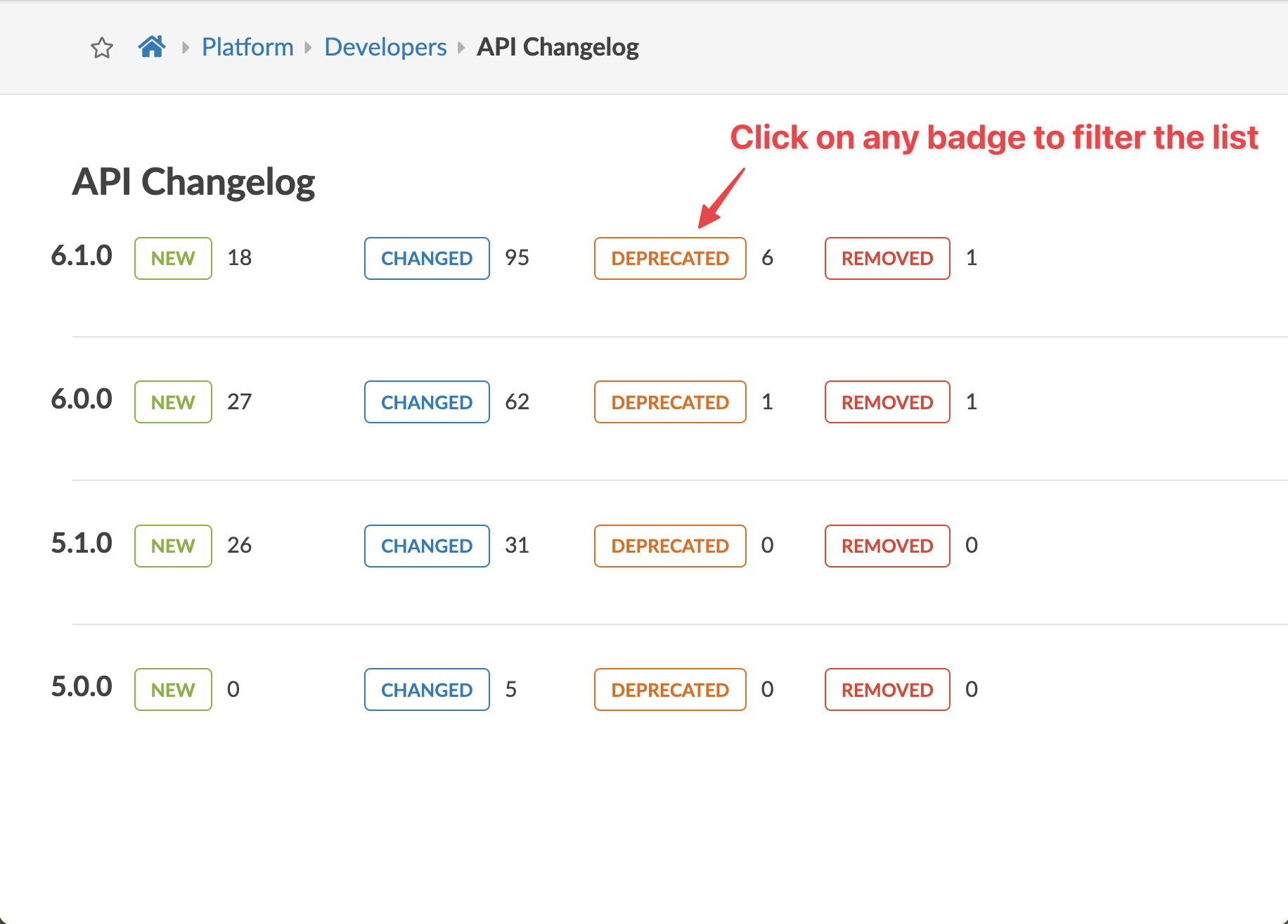The width and height of the screenshot is (1288, 924).
Task: Filter 5.0.0 by CHANGED badge
Action: click(427, 690)
